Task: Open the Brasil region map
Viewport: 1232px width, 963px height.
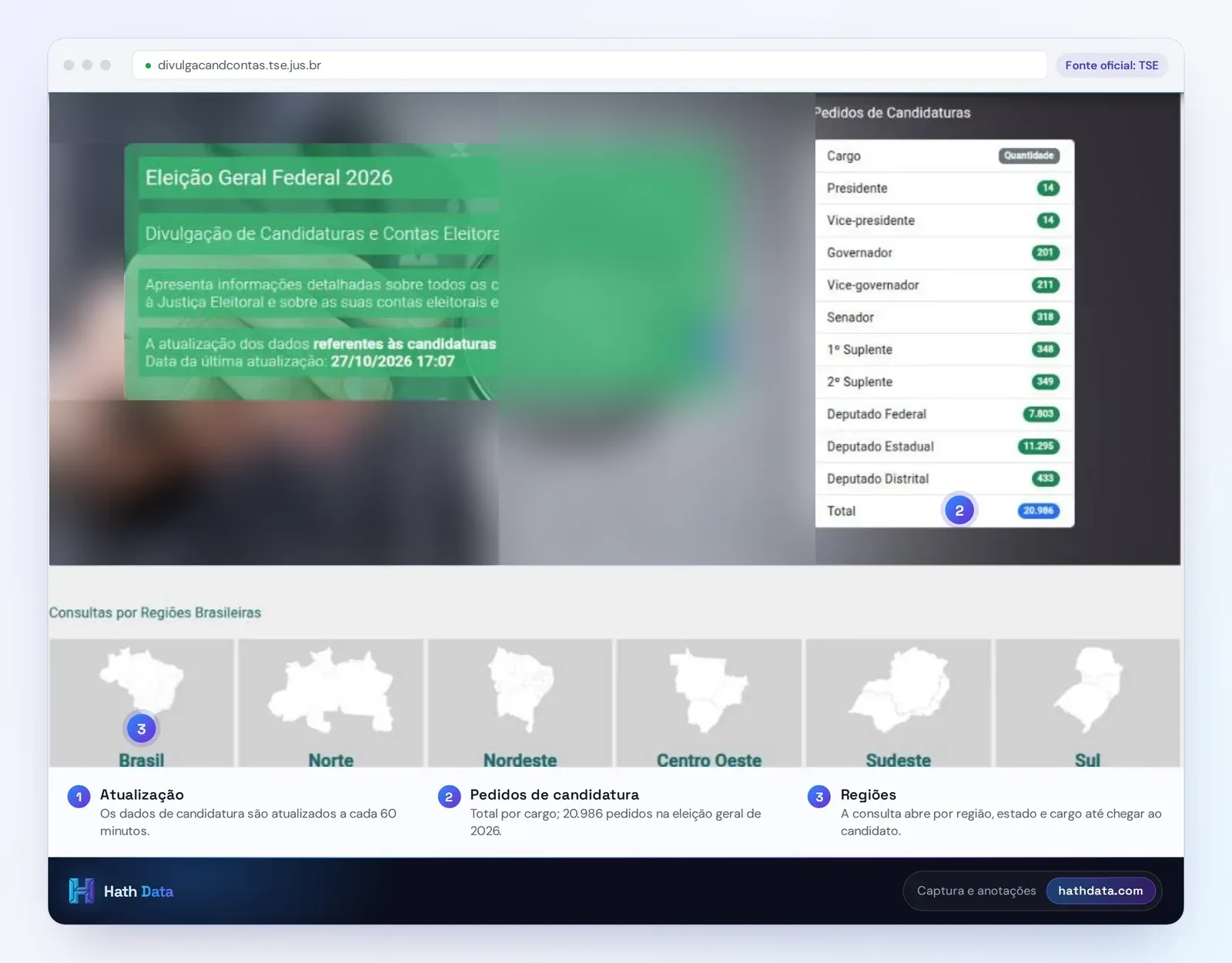Action: click(x=142, y=703)
